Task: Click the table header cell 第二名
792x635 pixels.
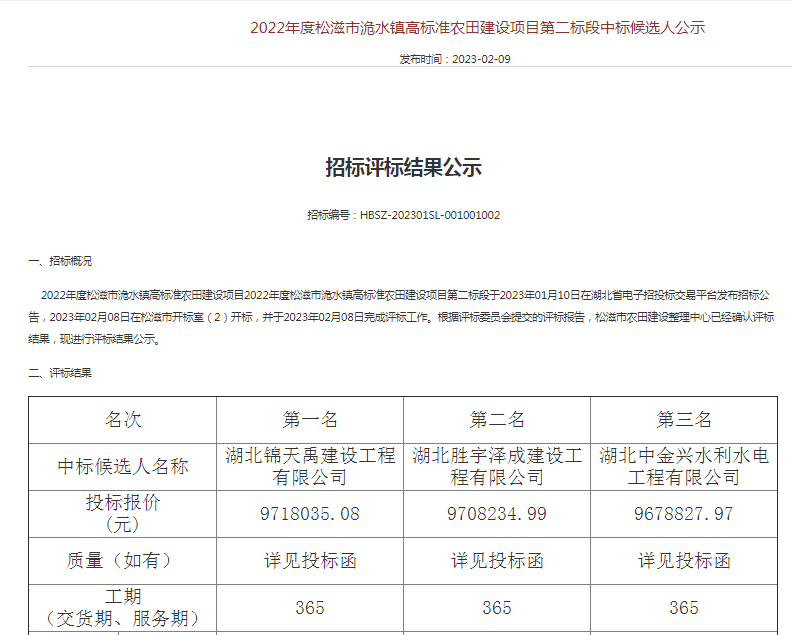Action: click(x=497, y=420)
